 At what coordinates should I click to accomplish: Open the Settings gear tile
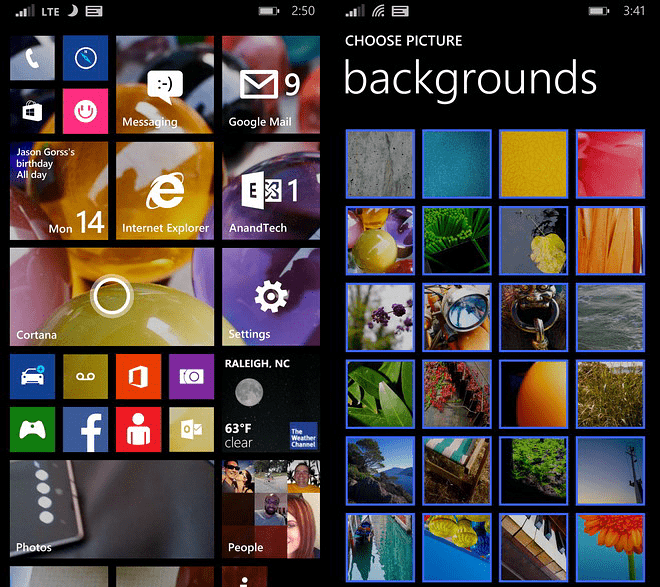click(271, 297)
